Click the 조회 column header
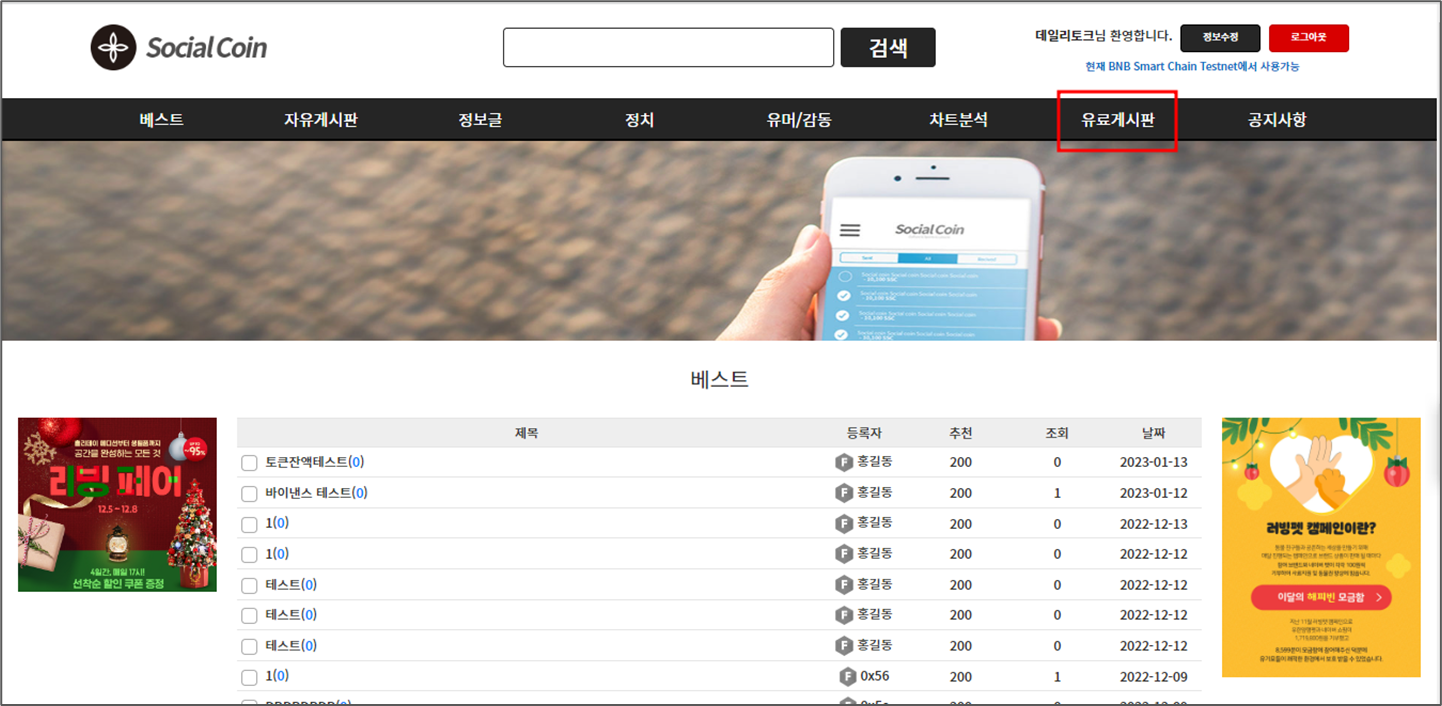1442x706 pixels. [1057, 433]
